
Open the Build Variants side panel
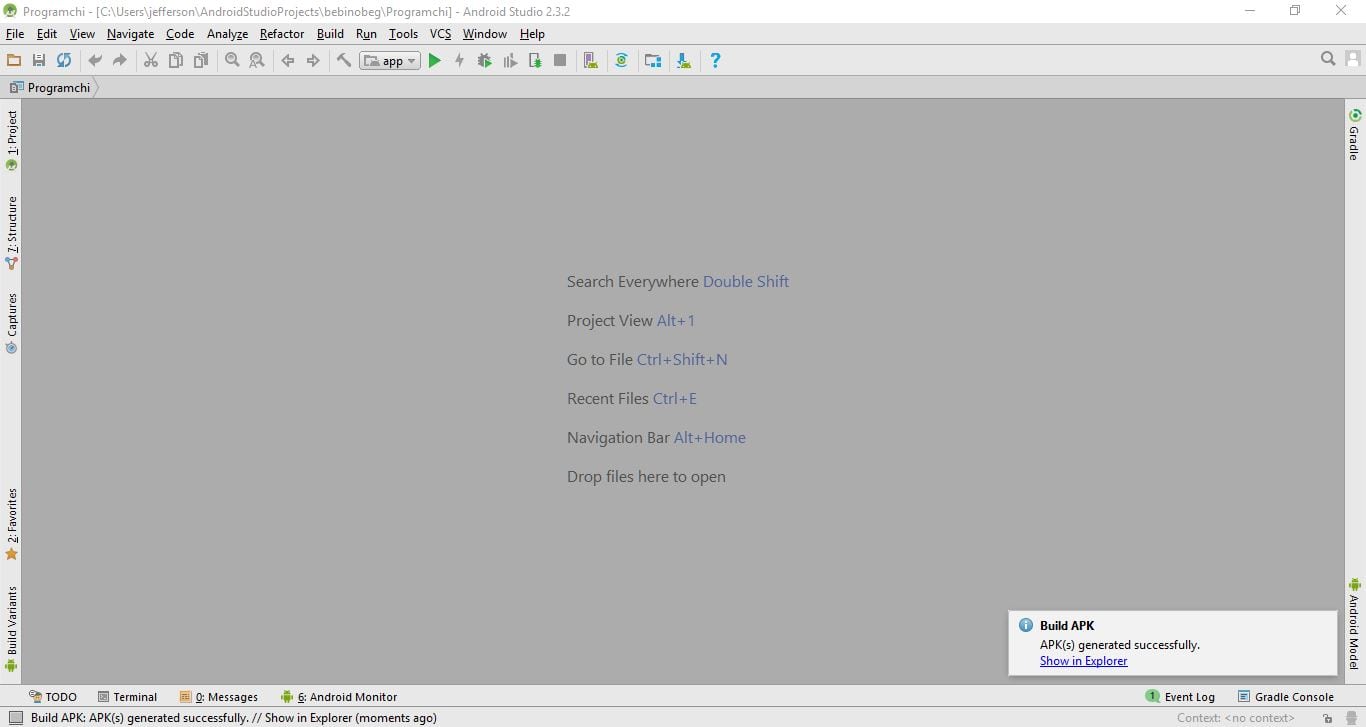(12, 629)
